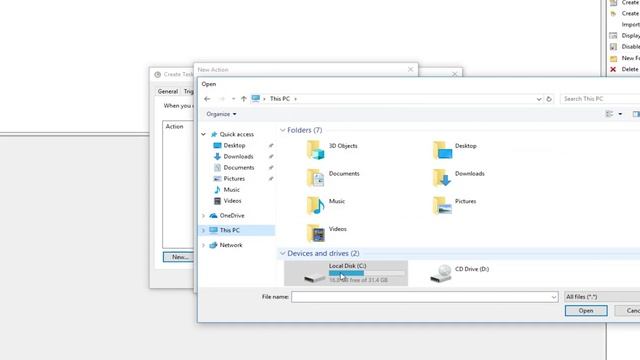Close the New Action dialog

click(x=411, y=69)
